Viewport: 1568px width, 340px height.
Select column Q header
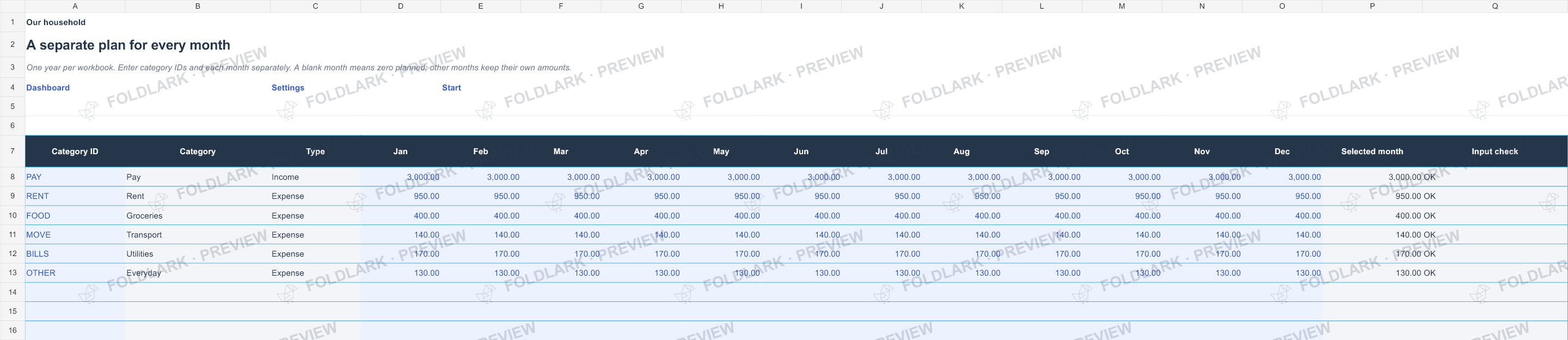coord(1494,6)
